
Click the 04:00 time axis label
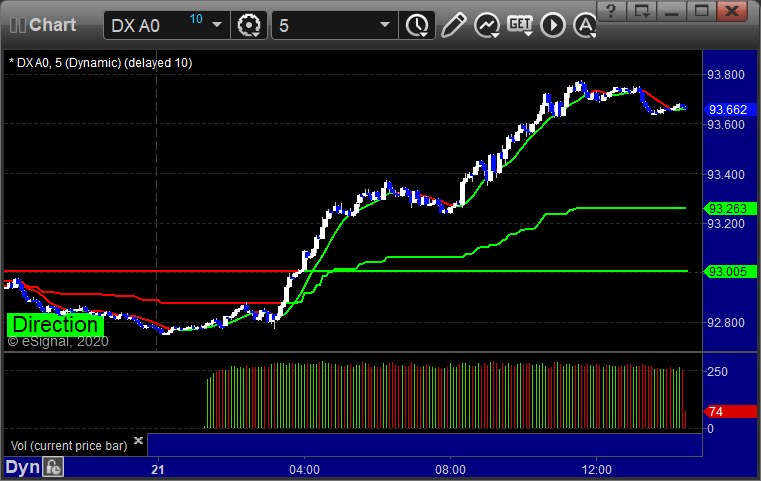click(304, 470)
